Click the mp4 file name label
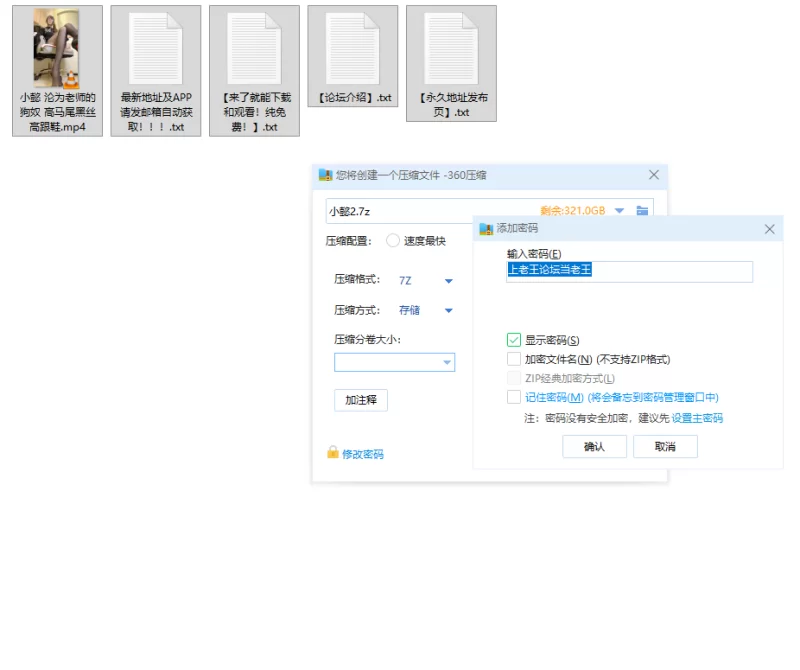The image size is (800, 670). pyautogui.click(x=57, y=112)
